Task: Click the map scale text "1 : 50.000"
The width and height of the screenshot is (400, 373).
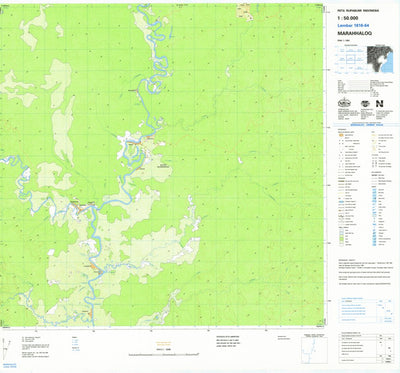Action: pyautogui.click(x=347, y=18)
